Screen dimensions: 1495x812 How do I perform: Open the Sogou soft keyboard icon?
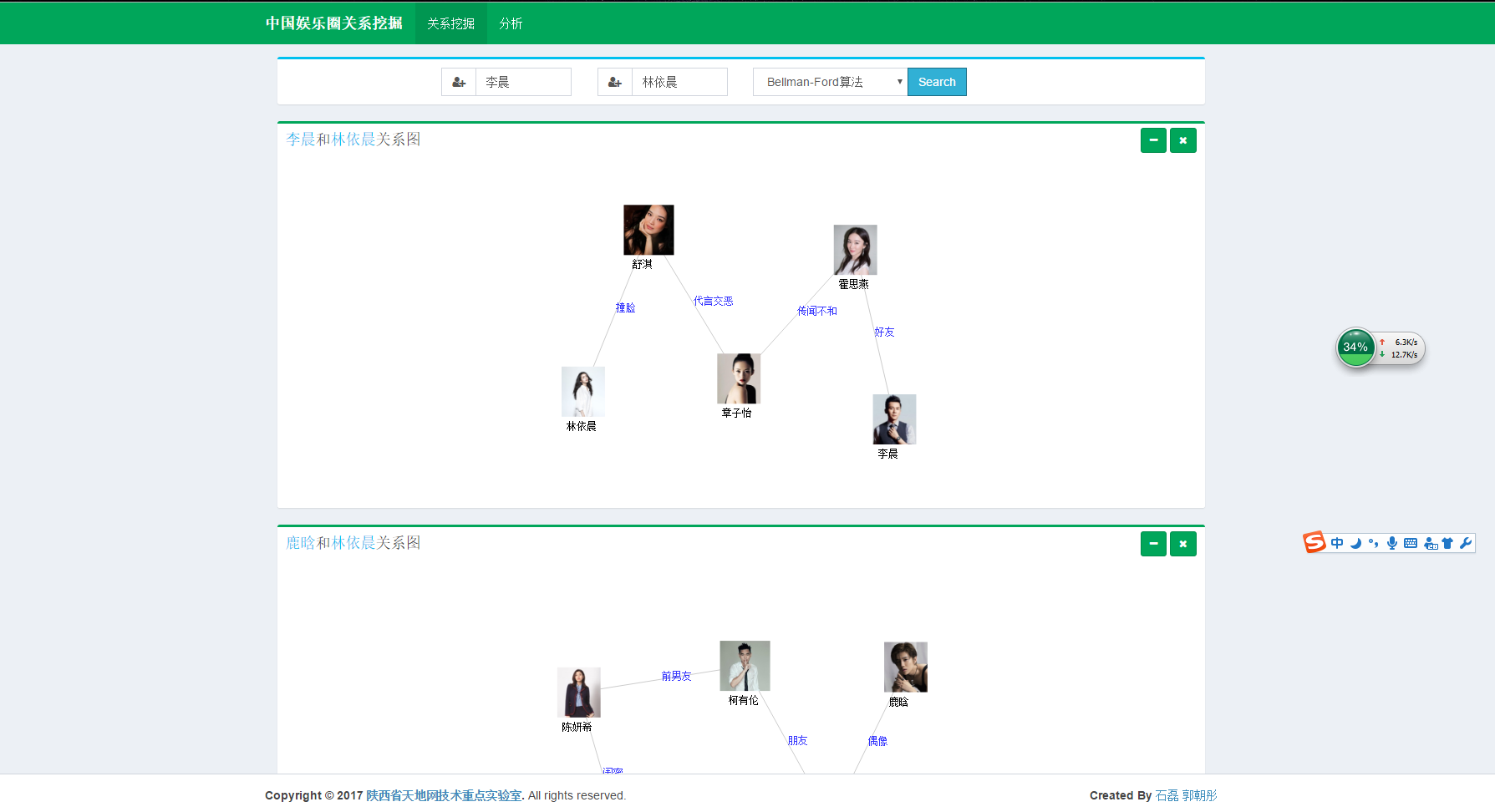pos(1411,543)
